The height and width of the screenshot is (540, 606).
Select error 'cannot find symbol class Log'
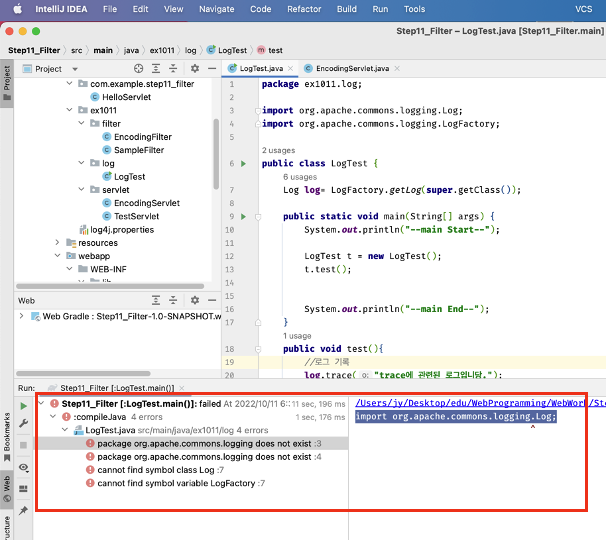point(155,470)
